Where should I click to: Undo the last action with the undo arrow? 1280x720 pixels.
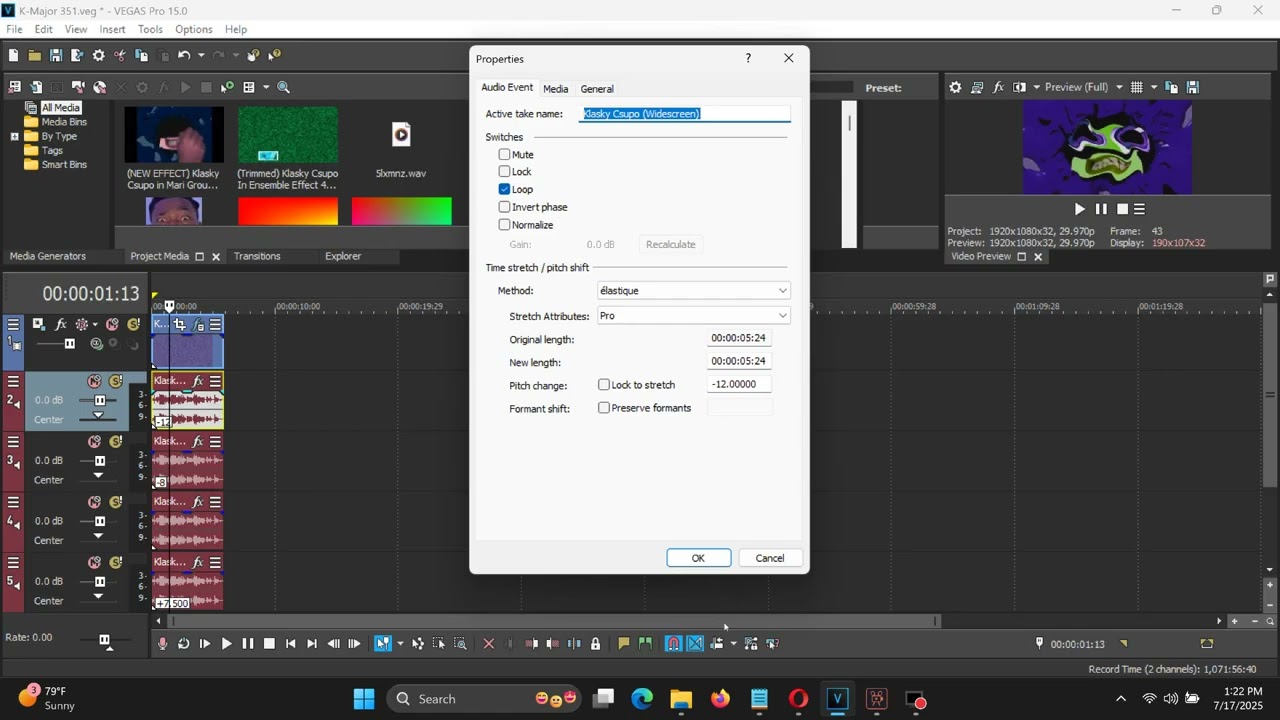click(184, 56)
